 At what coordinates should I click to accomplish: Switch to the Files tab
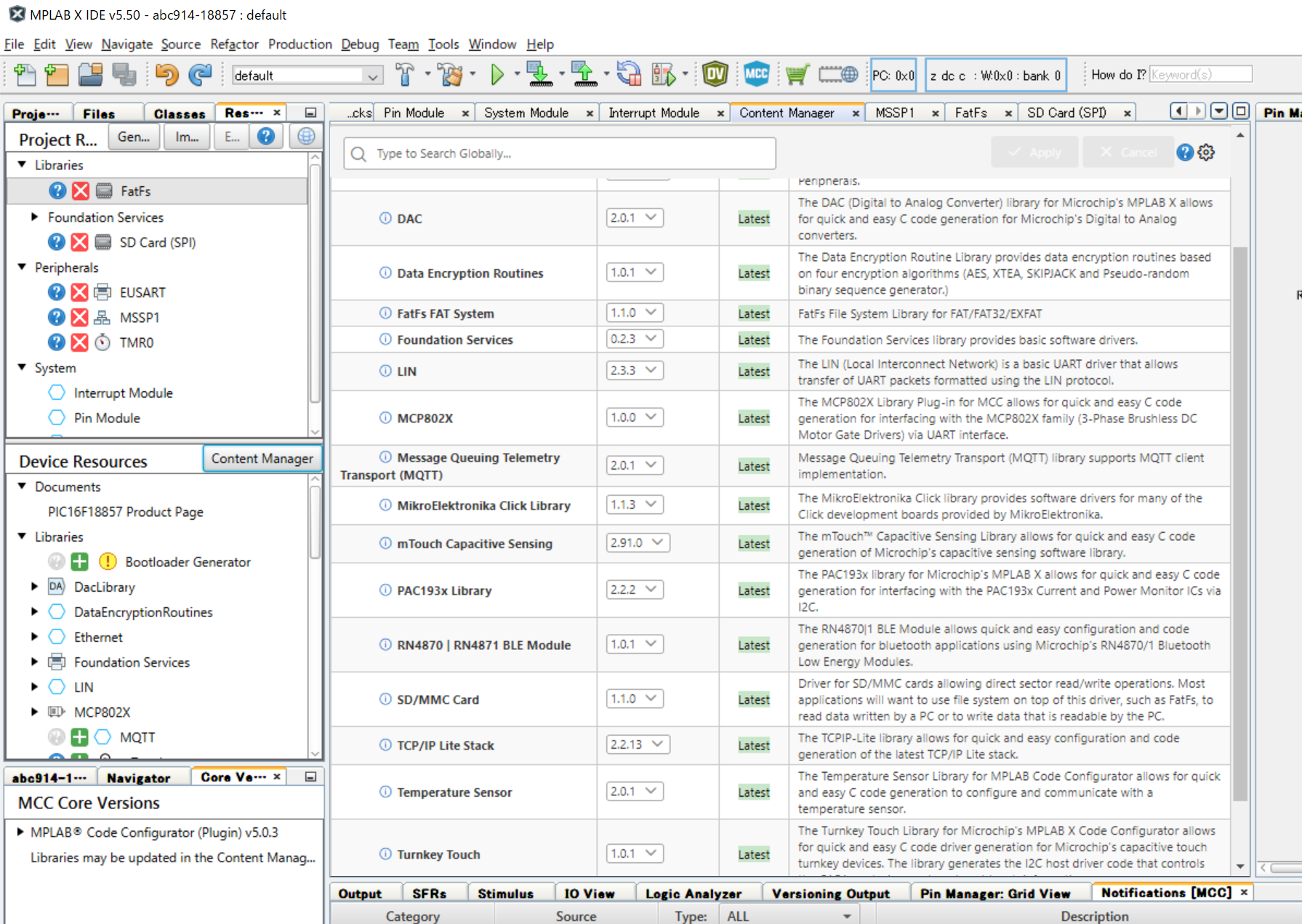[x=99, y=113]
